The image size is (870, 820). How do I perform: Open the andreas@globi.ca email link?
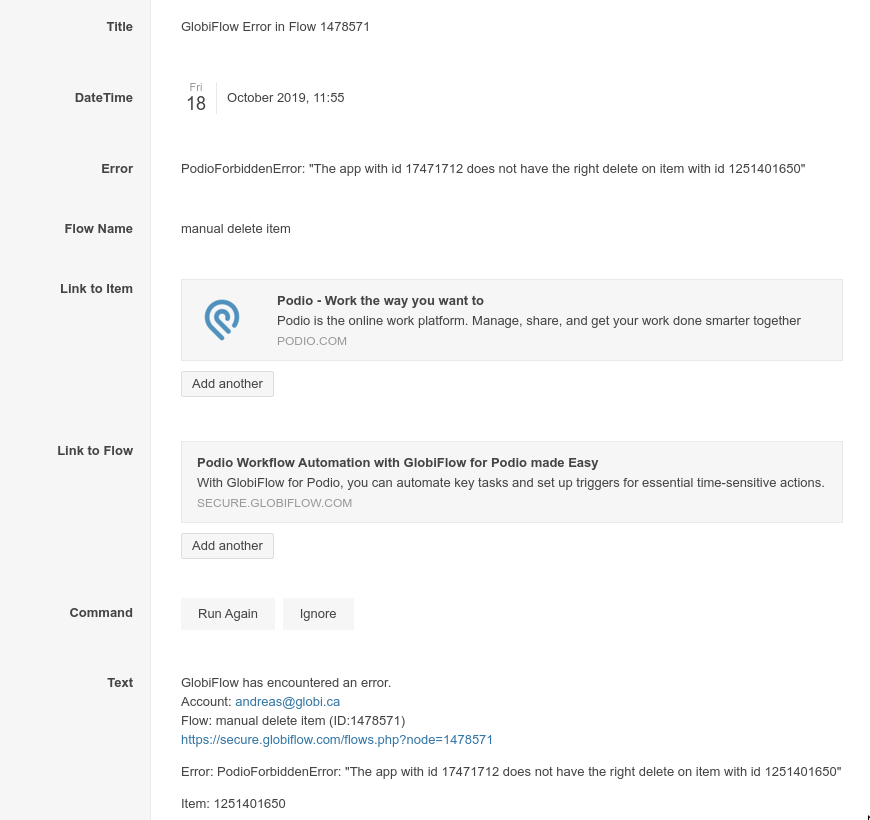click(x=287, y=702)
